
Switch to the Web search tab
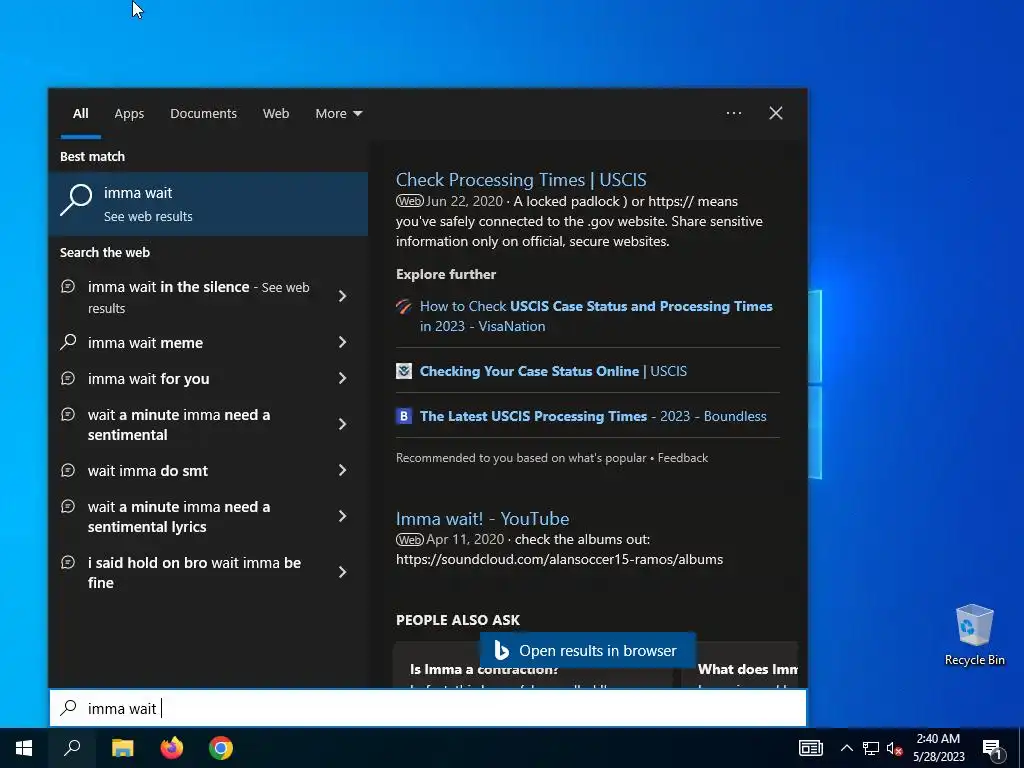pos(276,113)
